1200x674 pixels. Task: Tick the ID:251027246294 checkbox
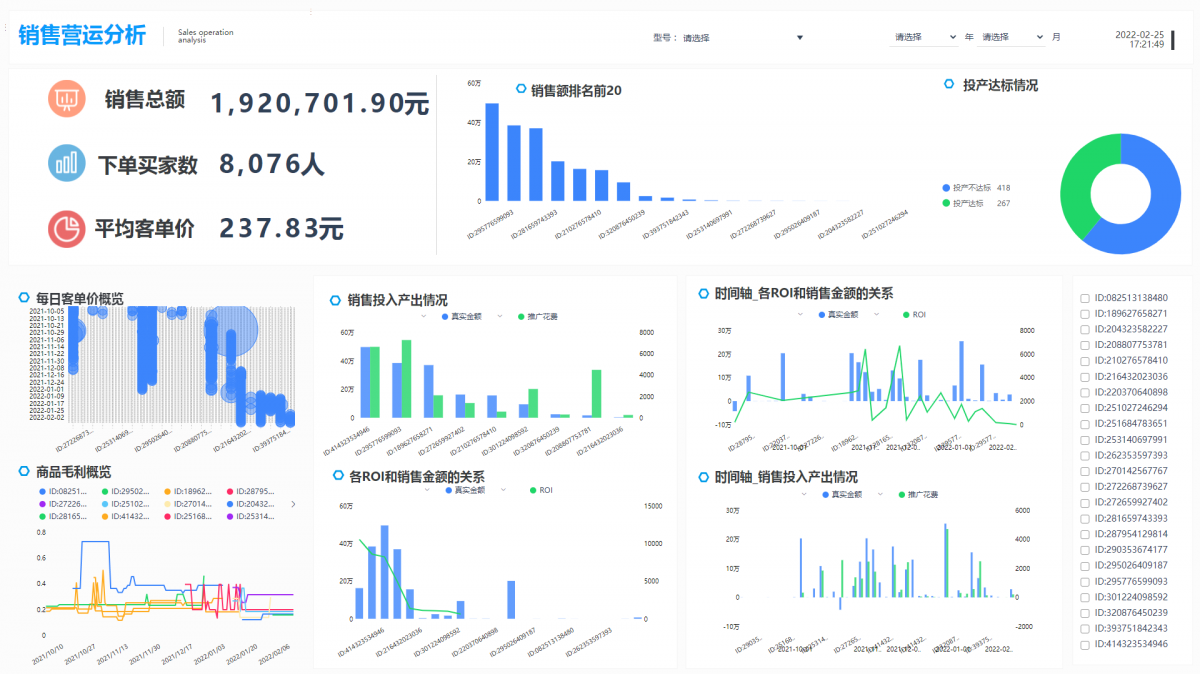(1086, 408)
